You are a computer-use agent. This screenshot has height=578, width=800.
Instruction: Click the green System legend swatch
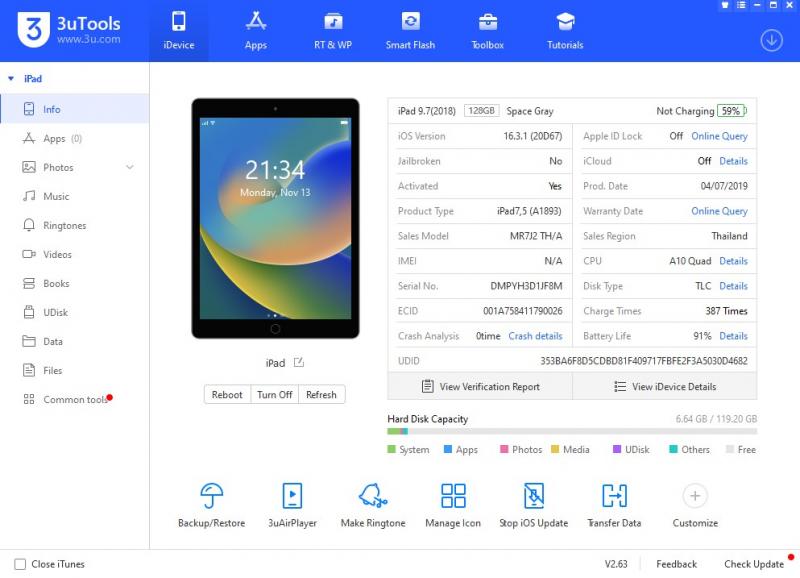391,449
